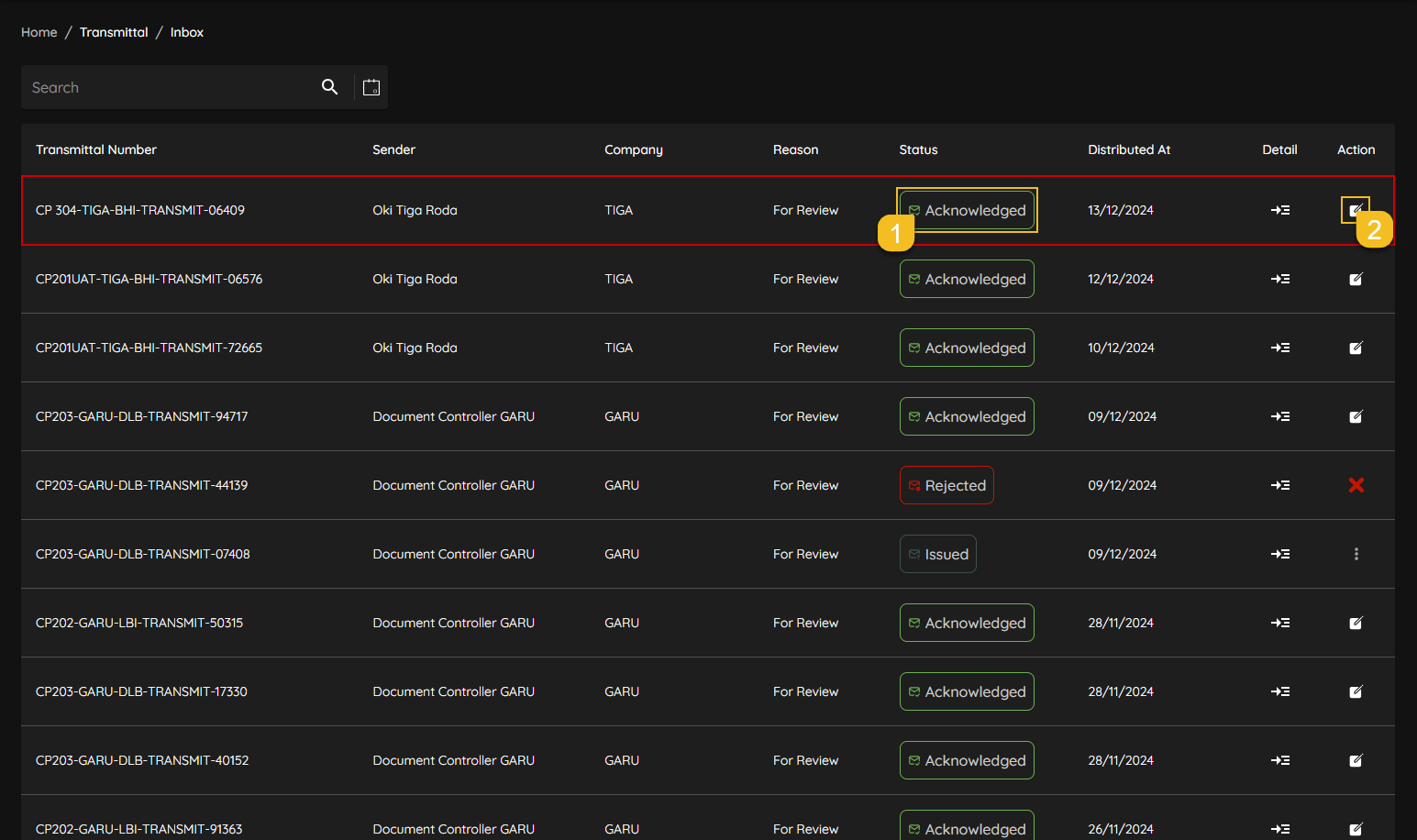Open detail for CP203-GARU-DLB-TRANSMIT-44139
1417x840 pixels.
tap(1280, 485)
